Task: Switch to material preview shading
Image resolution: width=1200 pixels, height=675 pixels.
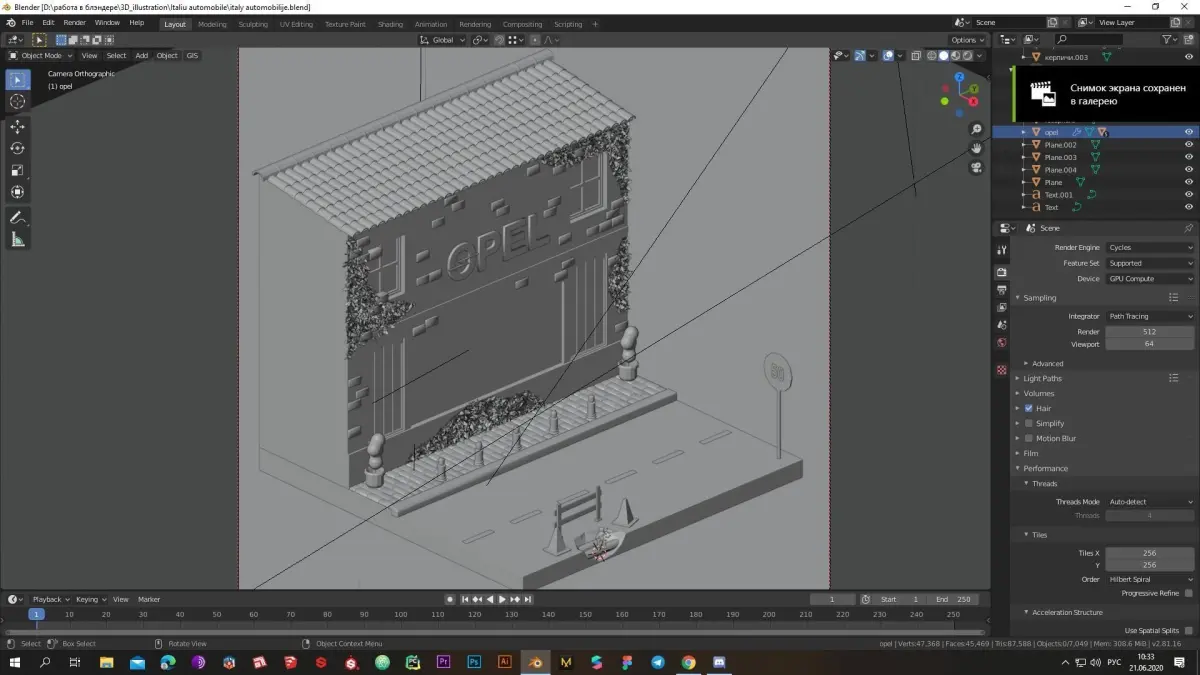Action: (x=955, y=56)
